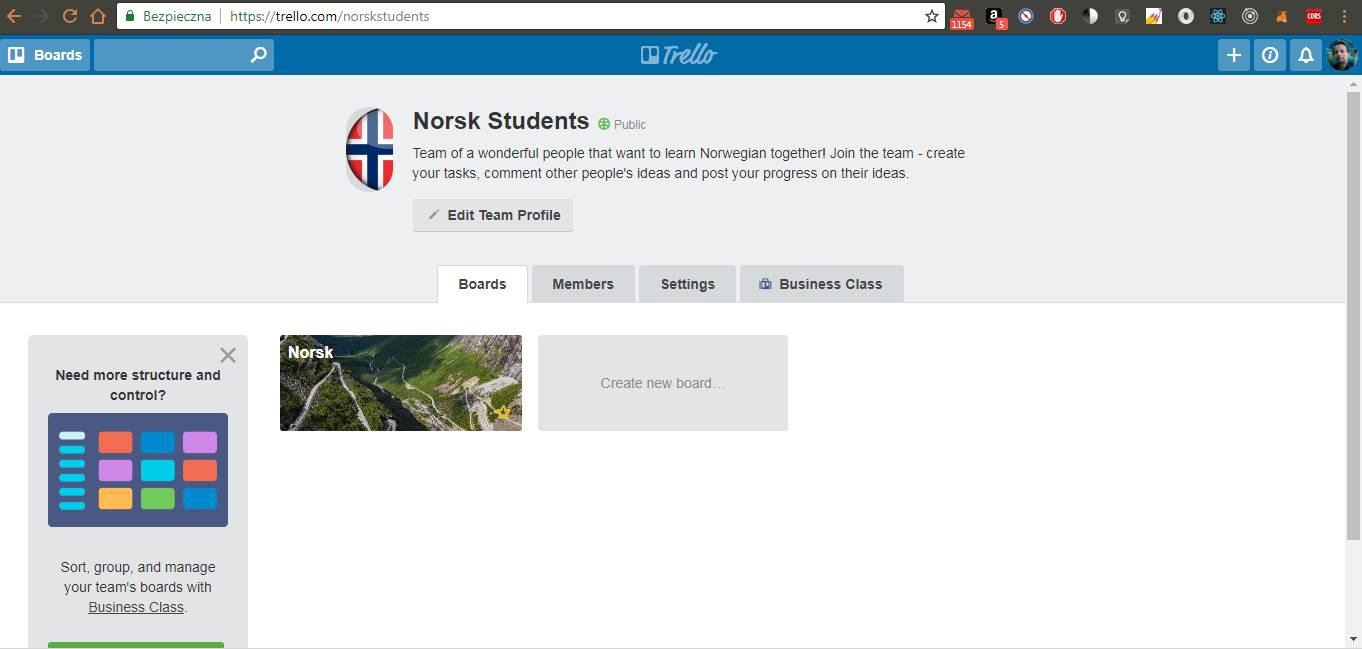Dismiss the structure and control promo
1362x649 pixels.
228,355
